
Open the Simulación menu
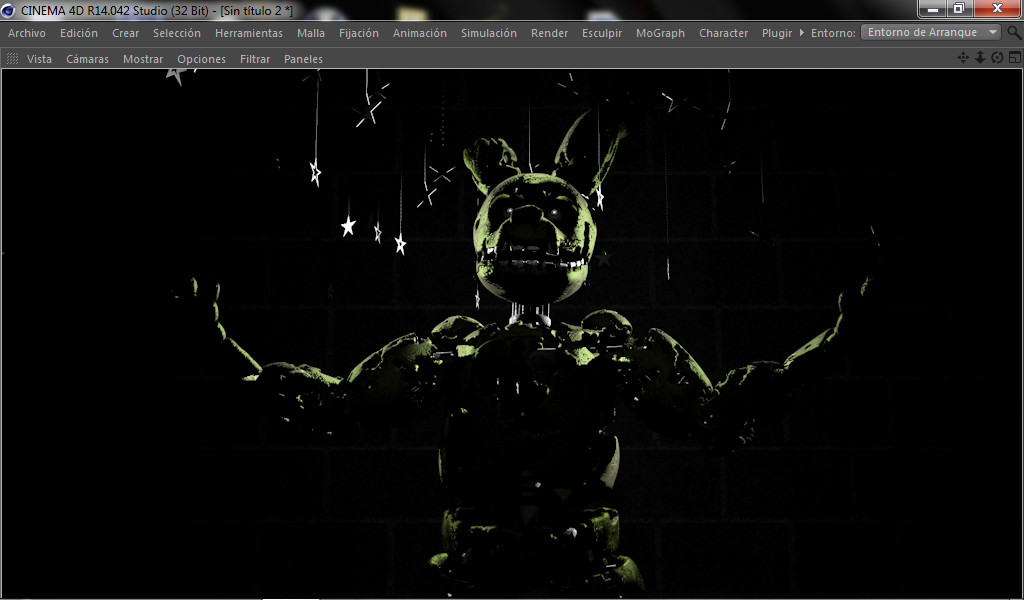[488, 33]
